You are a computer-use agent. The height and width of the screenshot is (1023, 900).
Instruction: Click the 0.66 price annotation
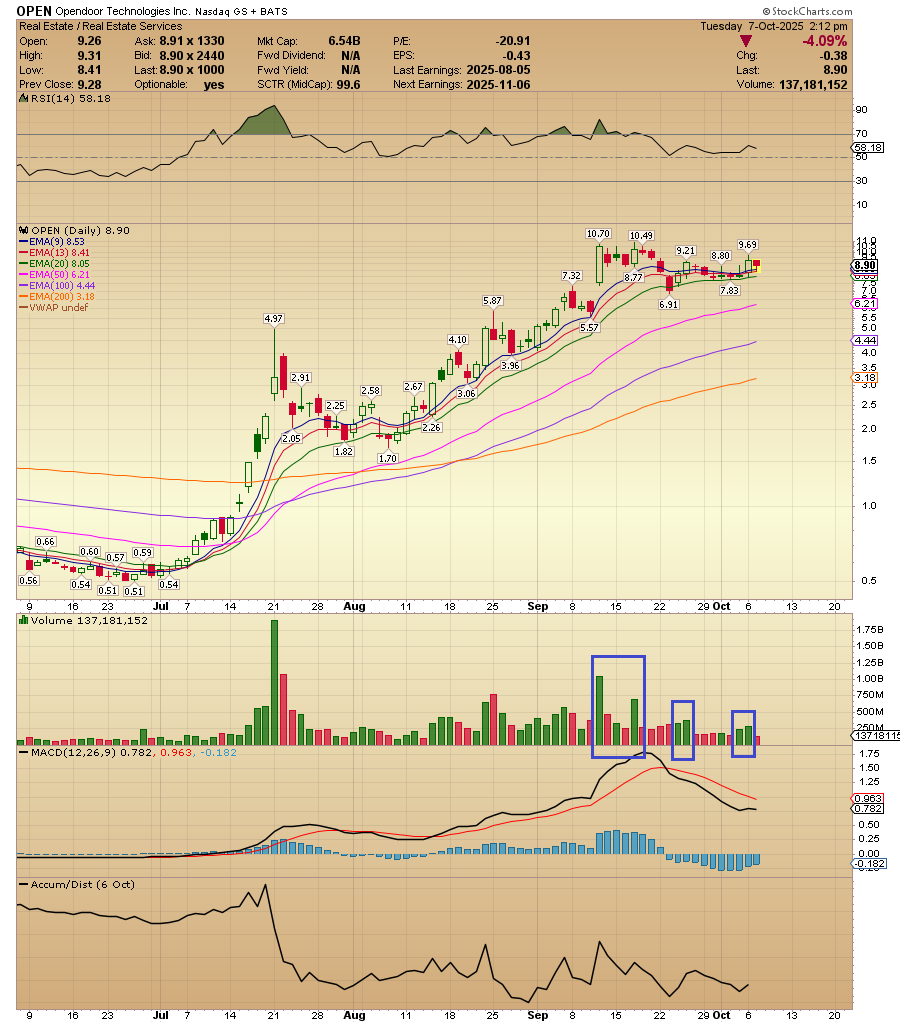coord(45,542)
